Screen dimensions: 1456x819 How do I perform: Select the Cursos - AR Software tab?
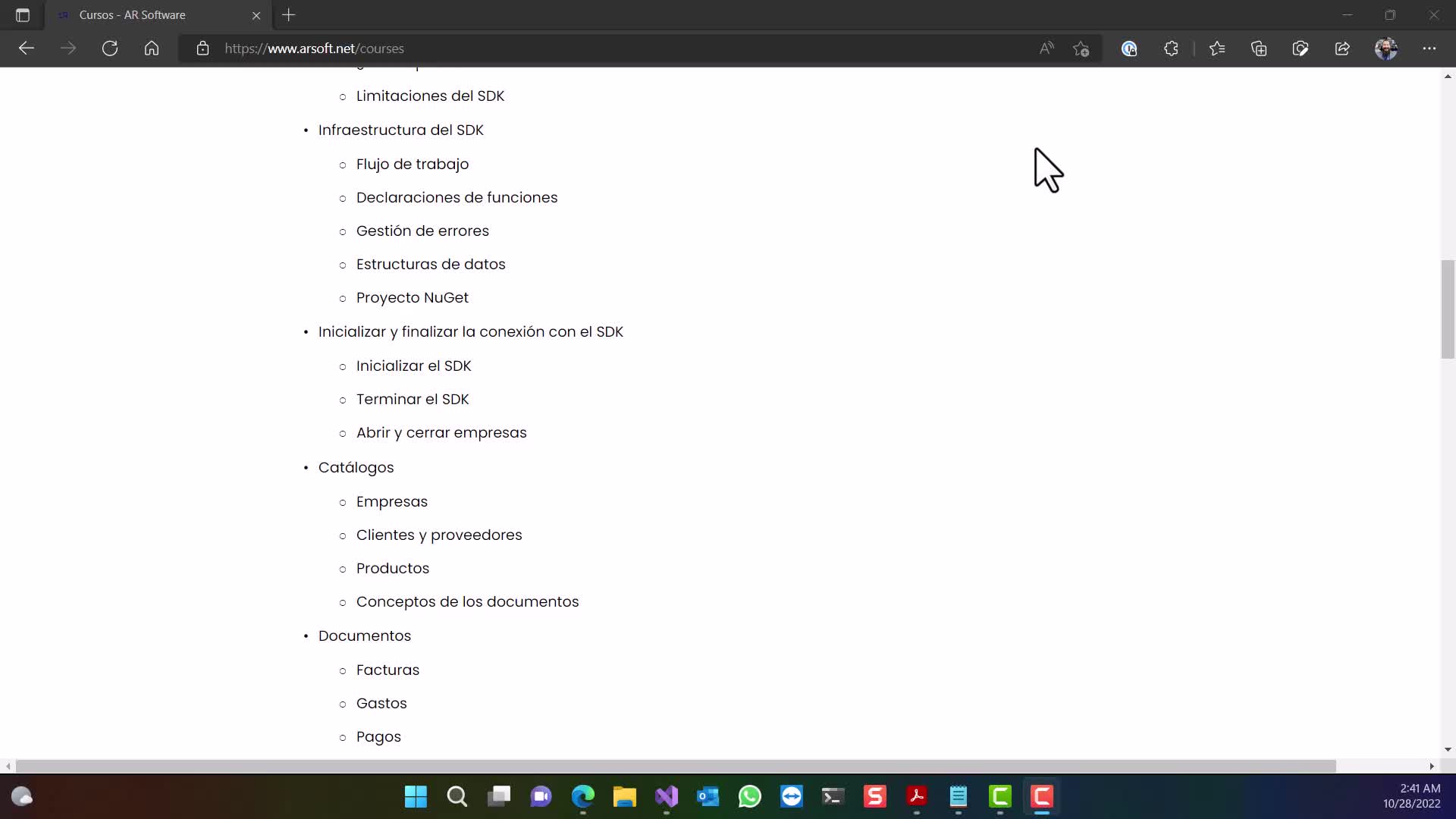(133, 15)
